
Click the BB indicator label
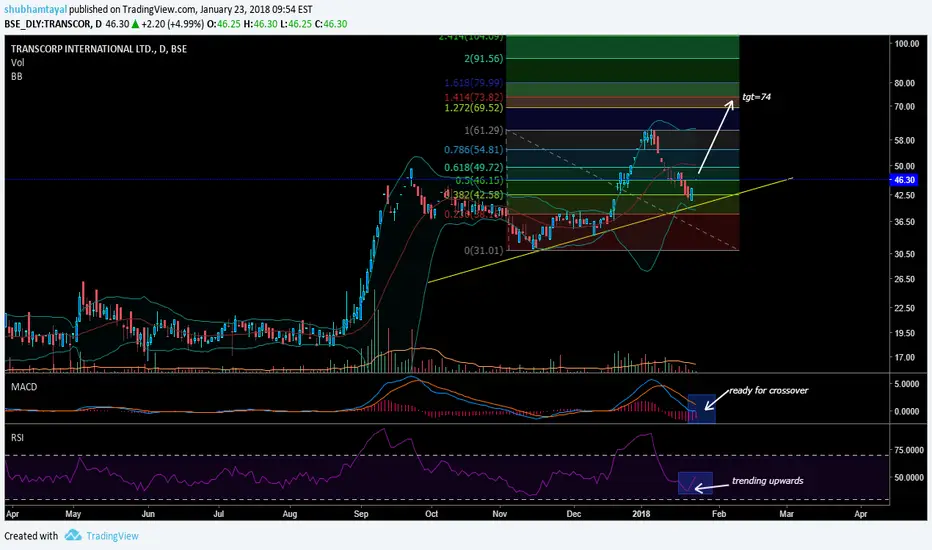click(17, 76)
